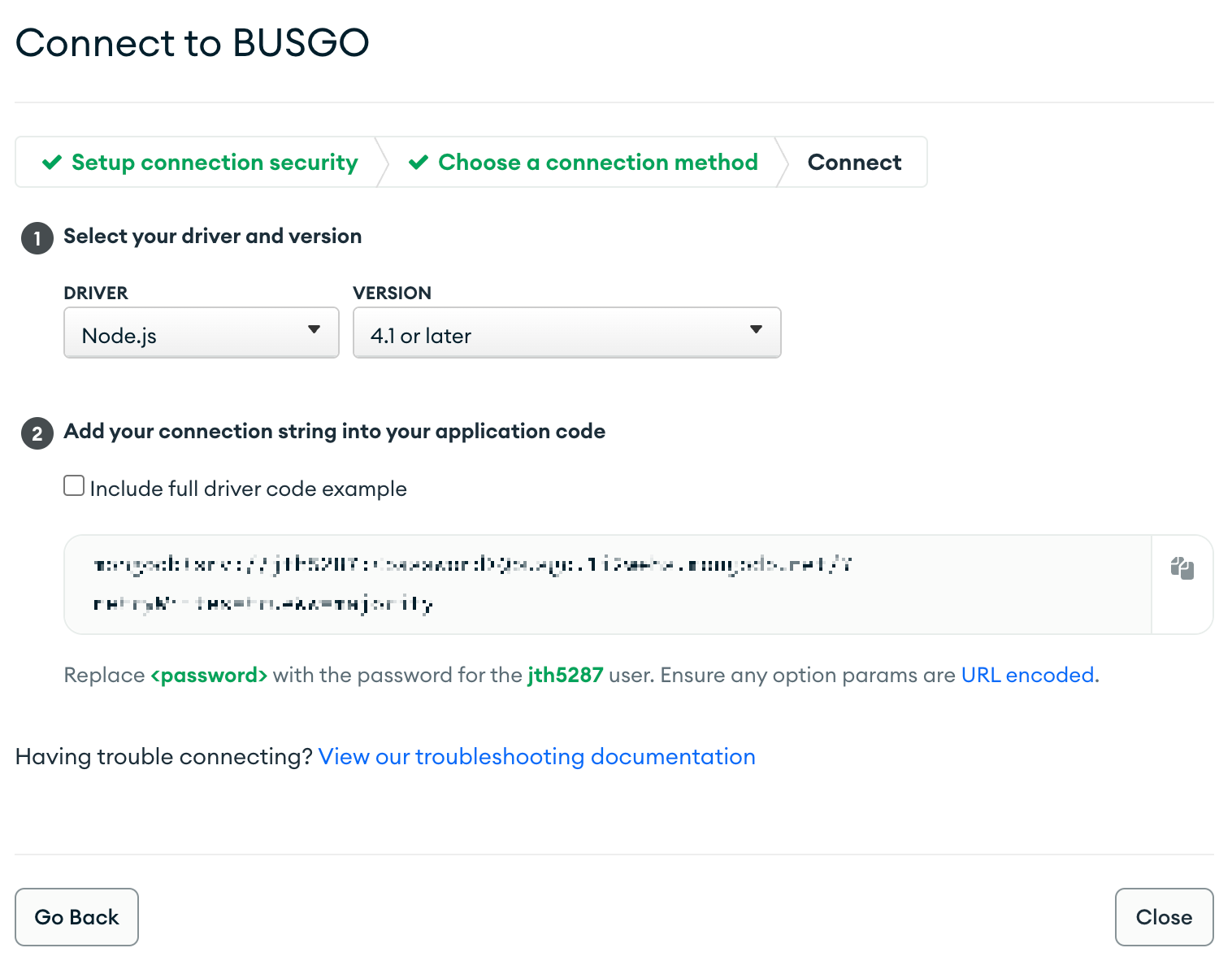Click the checkmark beside Choose a connection method
The width and height of the screenshot is (1232, 961).
tap(419, 163)
